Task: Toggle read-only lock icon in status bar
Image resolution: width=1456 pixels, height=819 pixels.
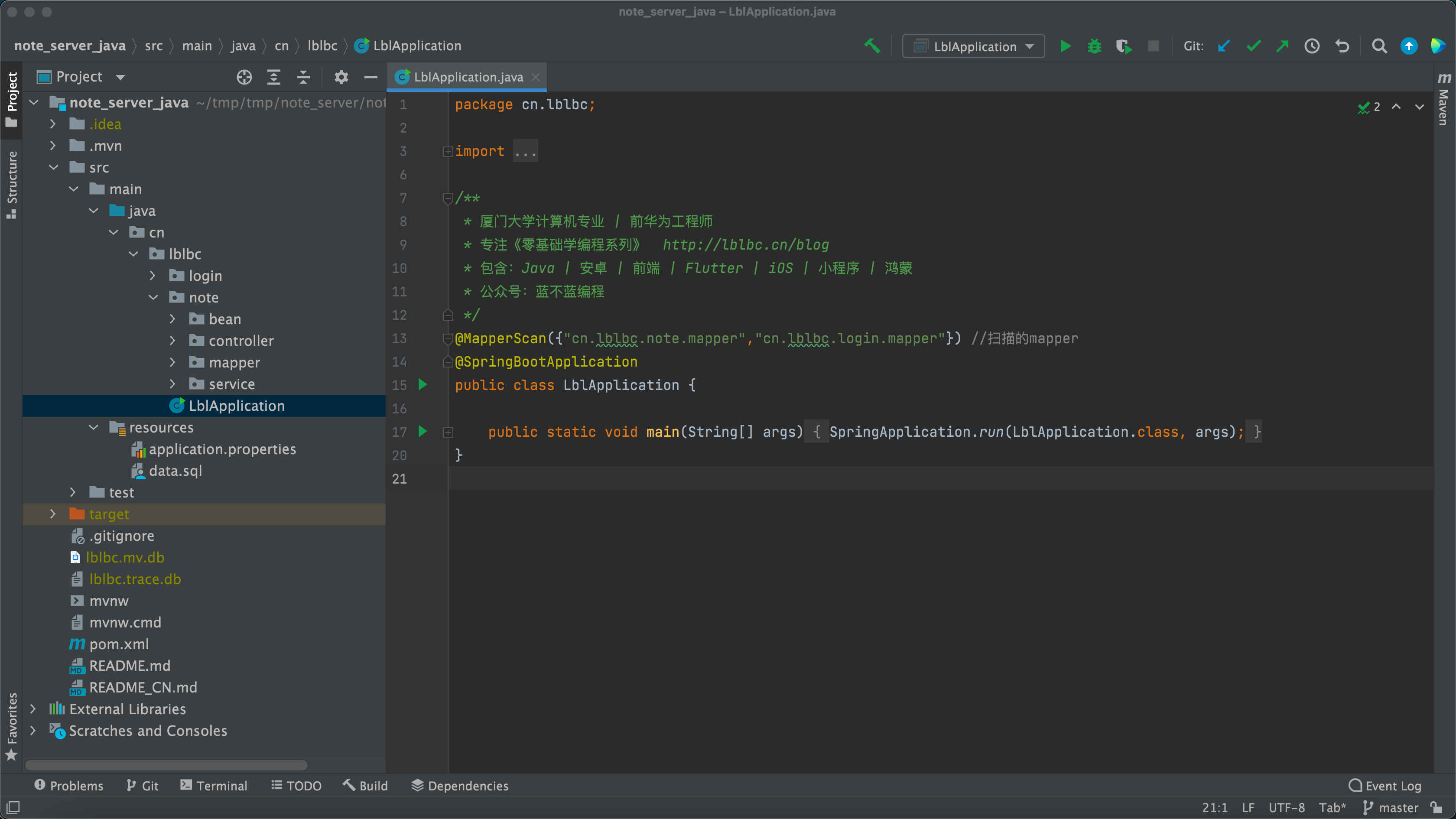Action: [1436, 807]
